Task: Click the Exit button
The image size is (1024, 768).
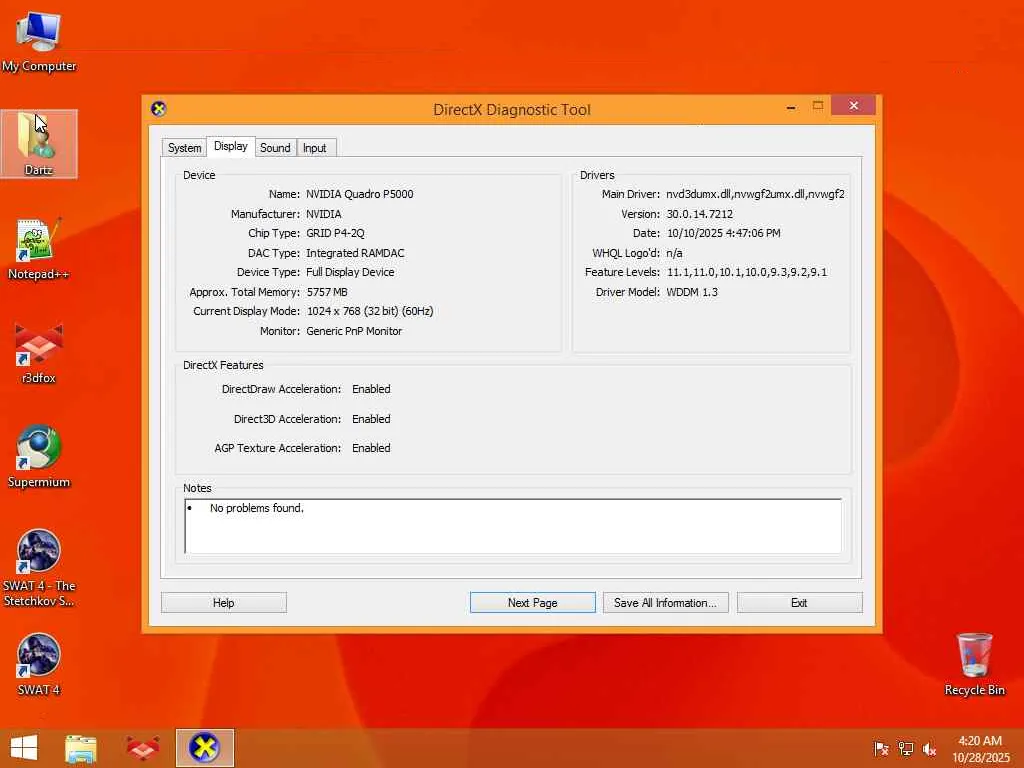Action: (799, 603)
